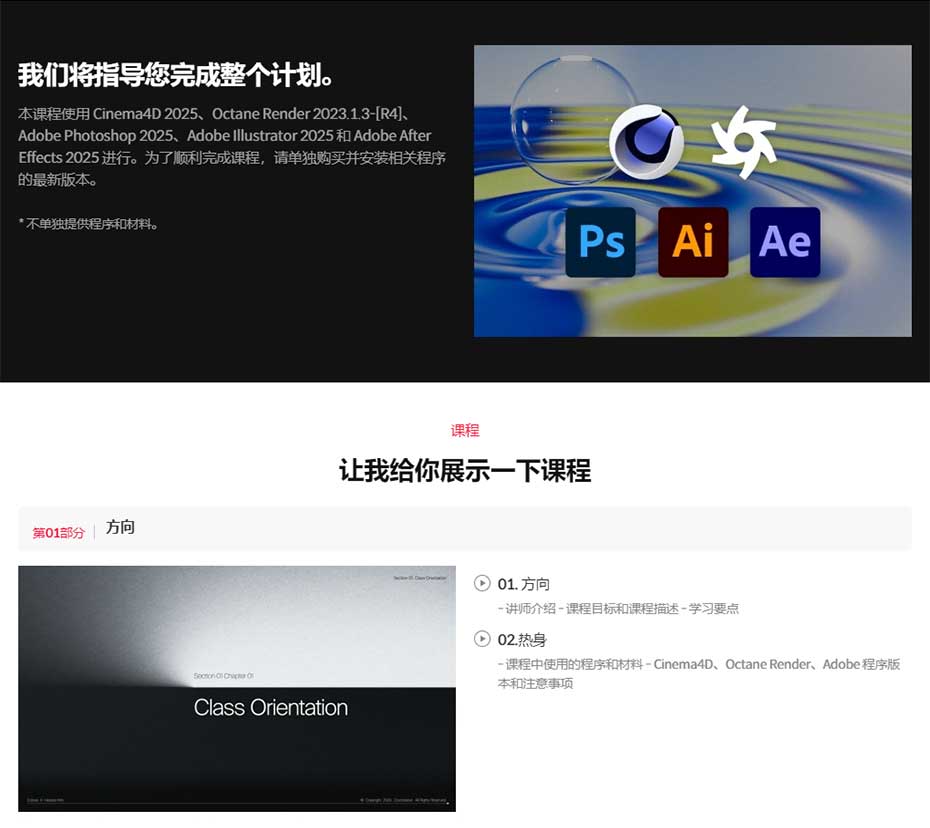930x828 pixels.
Task: Click description mentioning Cinema4D、Octane Render、Adobe 程序版本
Action: [x=699, y=673]
